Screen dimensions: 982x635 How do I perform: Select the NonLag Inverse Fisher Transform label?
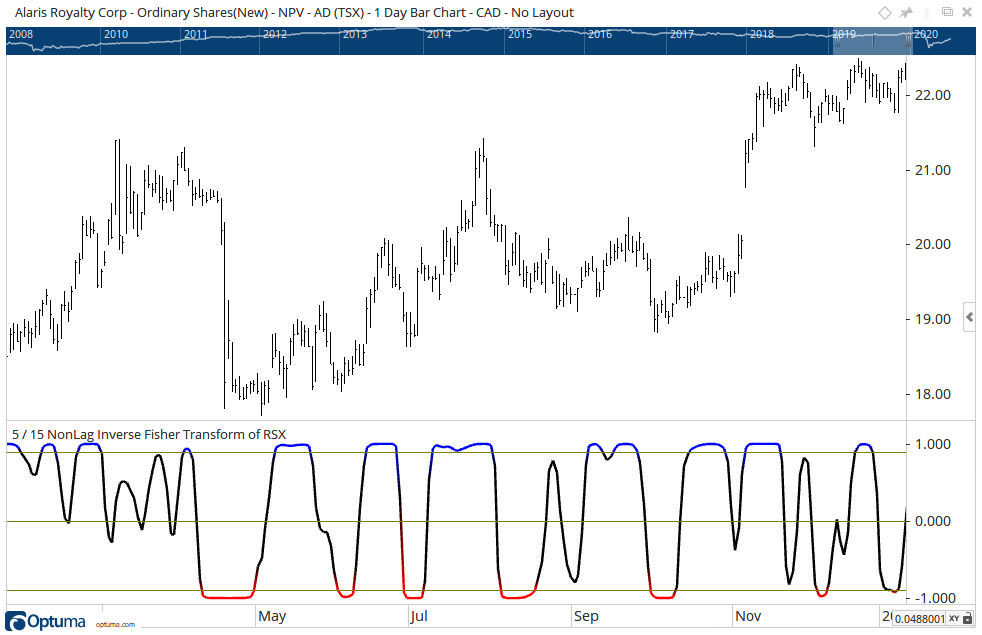click(149, 434)
